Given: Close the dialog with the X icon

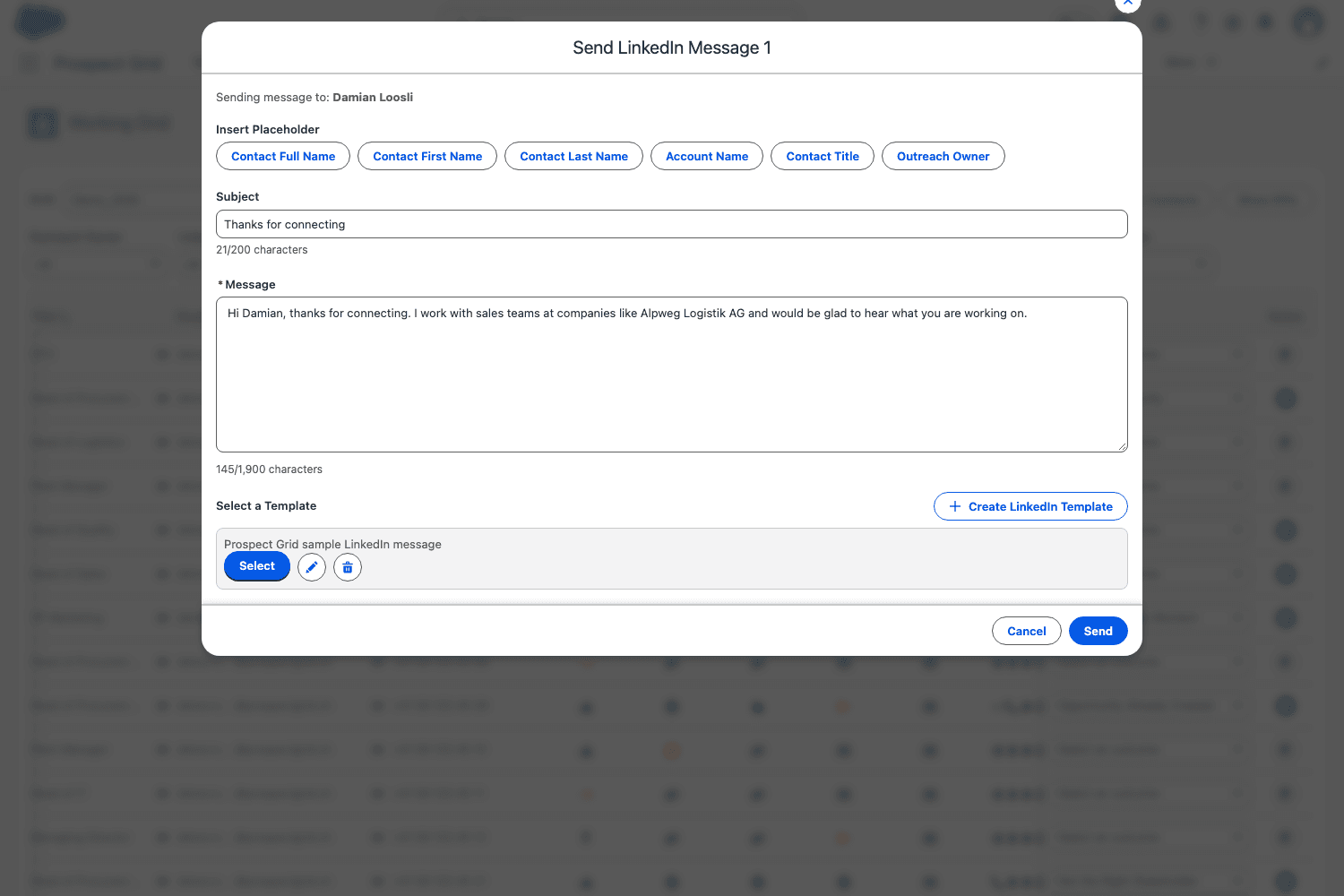Looking at the screenshot, I should coord(1128,3).
